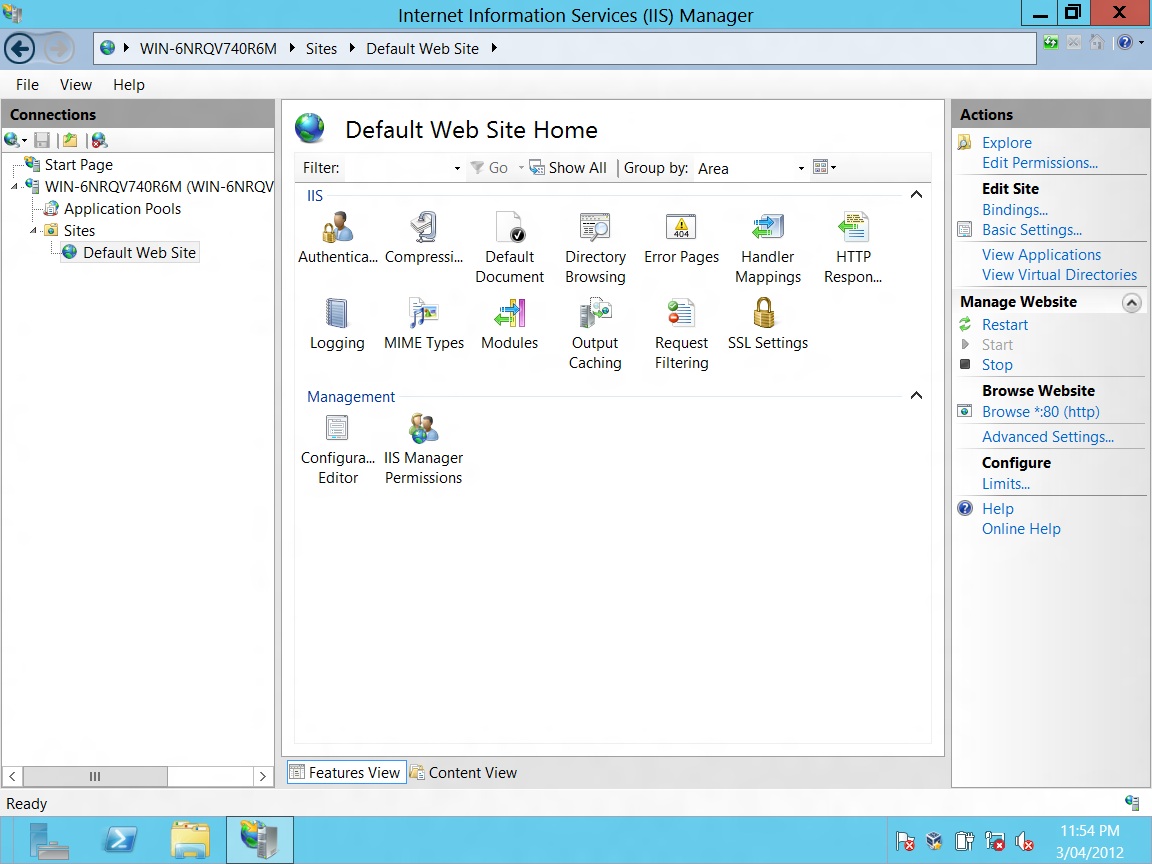The width and height of the screenshot is (1152, 864).
Task: Click the refresh page icon in address bar
Action: pos(1051,43)
